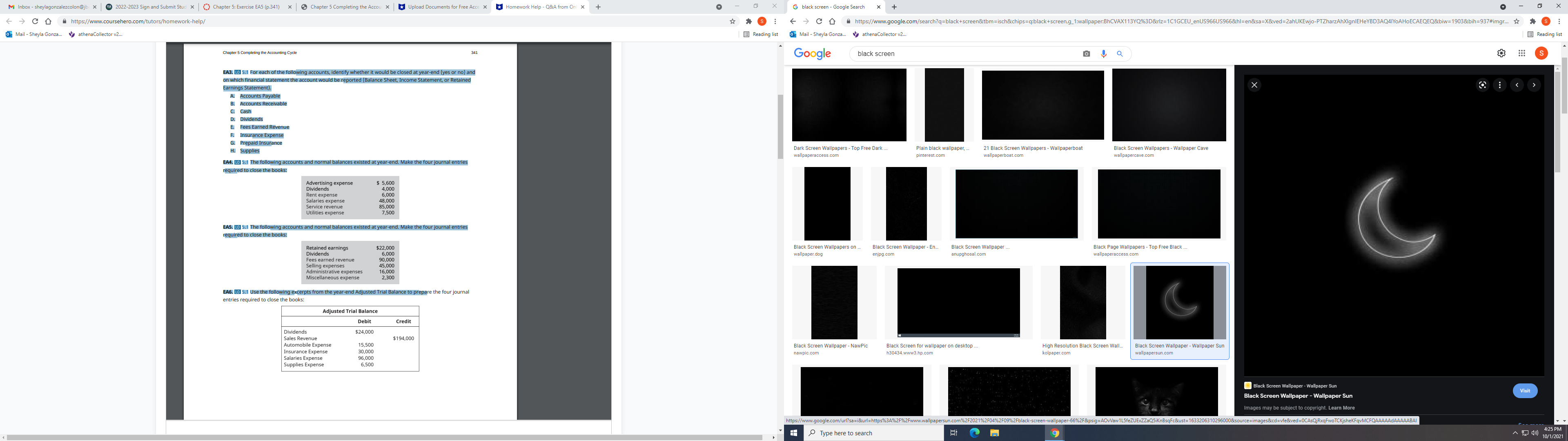Show next image in preview panel

(x=1534, y=85)
